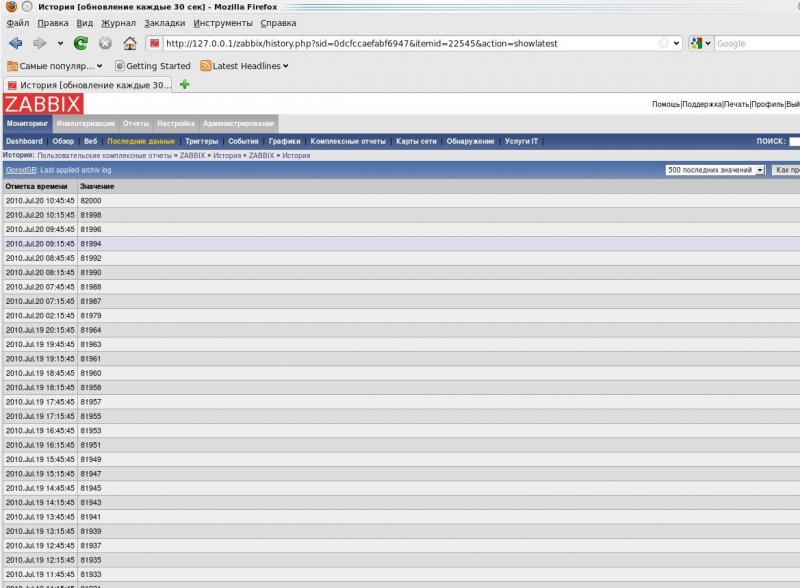
Task: Click the address bar URL field
Action: 408,43
